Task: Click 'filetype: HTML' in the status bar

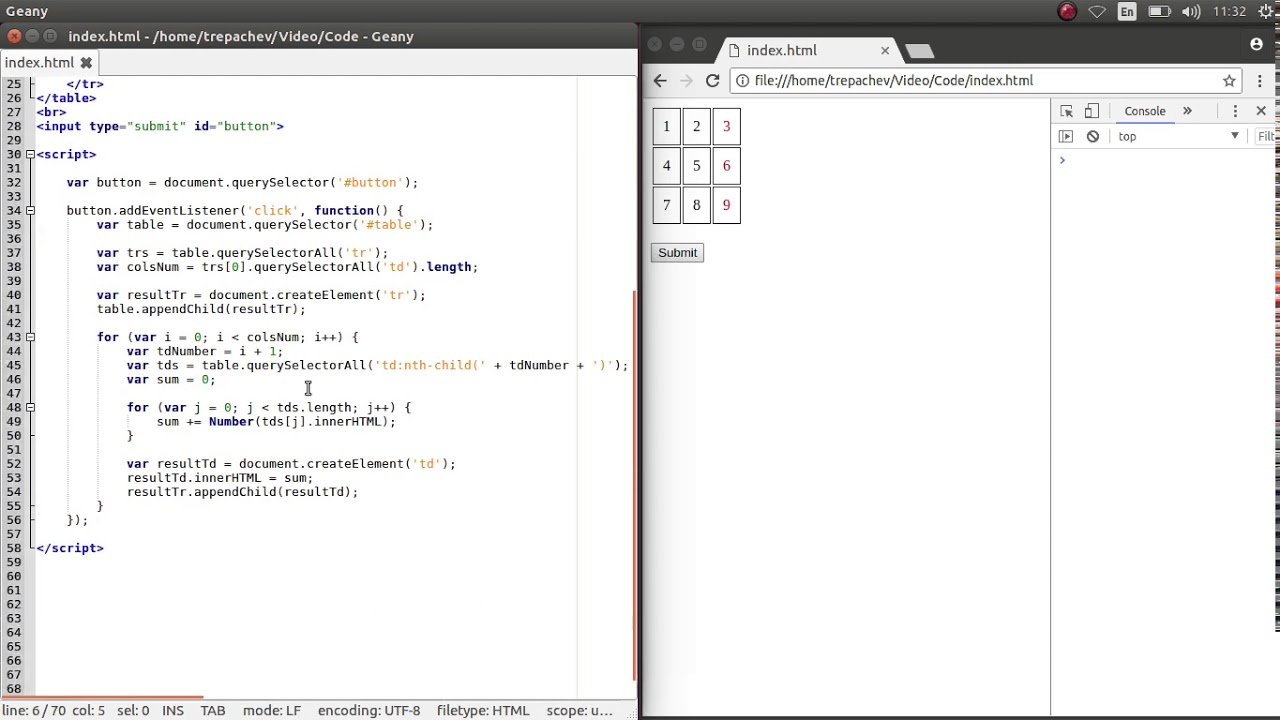Action: click(483, 710)
